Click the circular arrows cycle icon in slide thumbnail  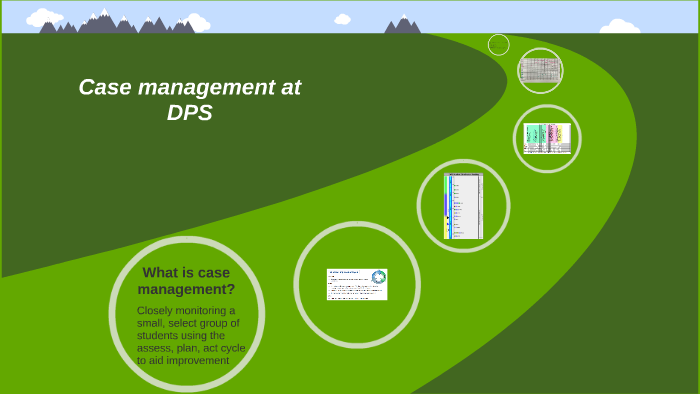379,277
